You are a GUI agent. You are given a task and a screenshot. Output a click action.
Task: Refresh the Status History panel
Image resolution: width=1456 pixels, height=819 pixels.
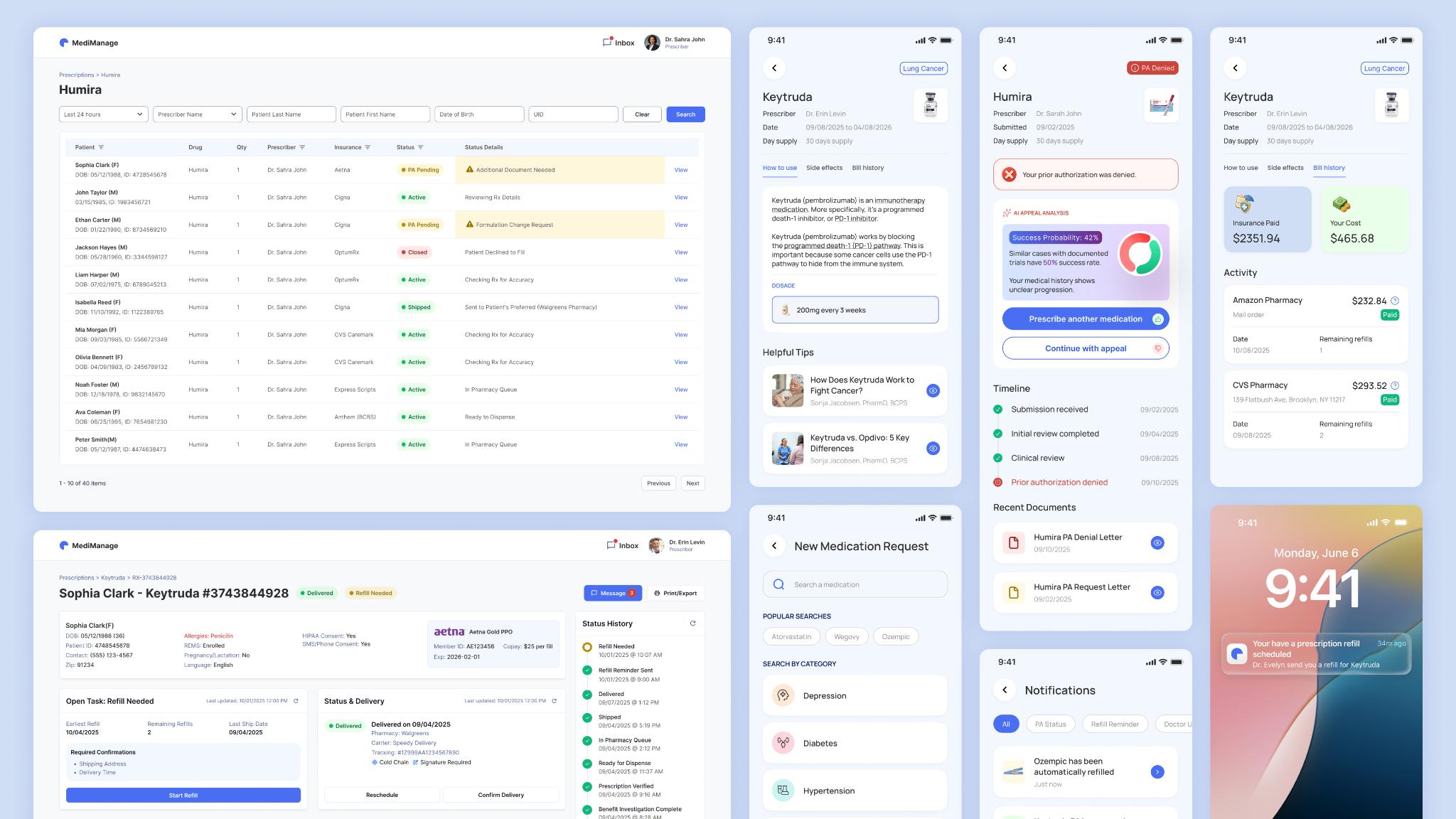click(692, 623)
